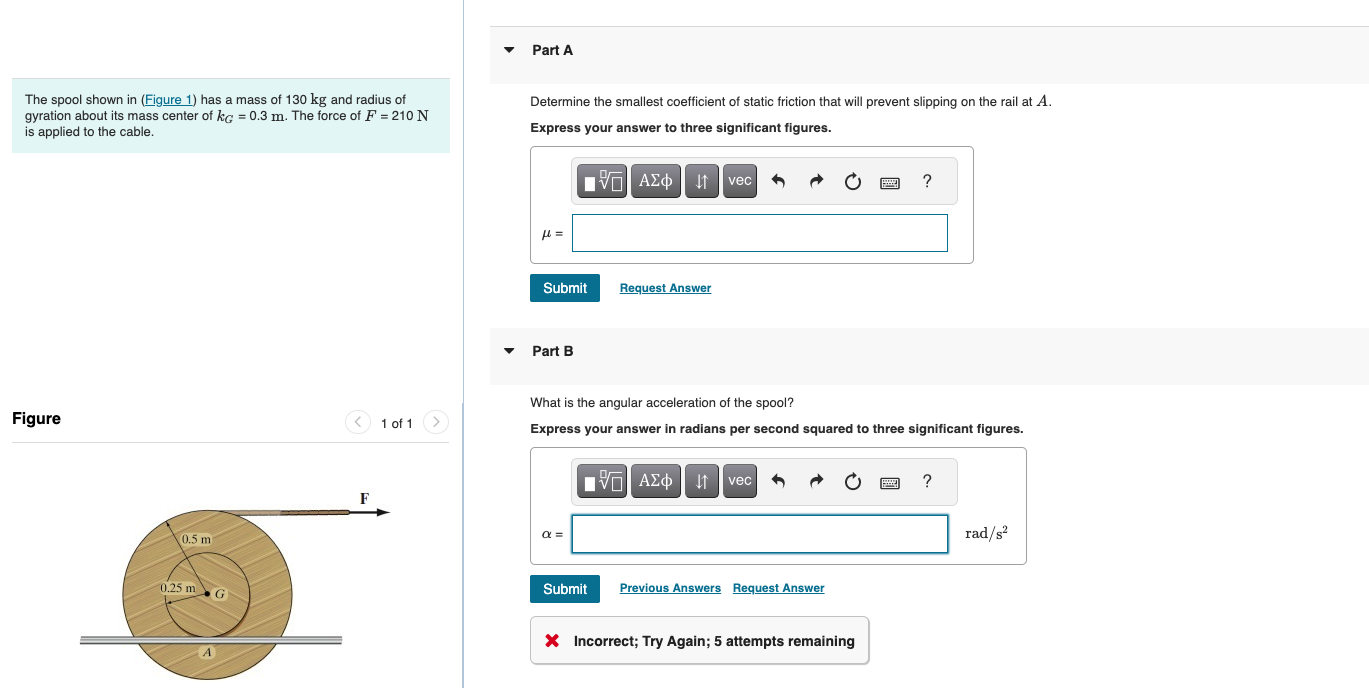Viewport: 1369px width, 688px height.
Task: Click the μ answer input field
Action: (x=760, y=233)
